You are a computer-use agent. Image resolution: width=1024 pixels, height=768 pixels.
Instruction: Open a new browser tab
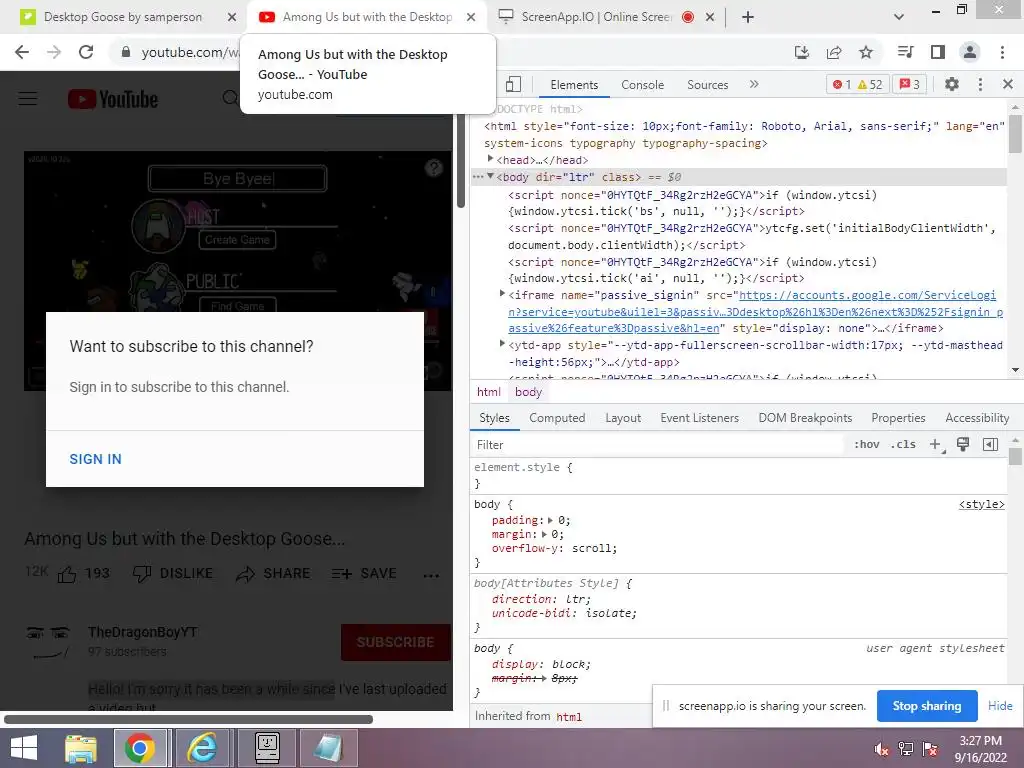click(748, 17)
